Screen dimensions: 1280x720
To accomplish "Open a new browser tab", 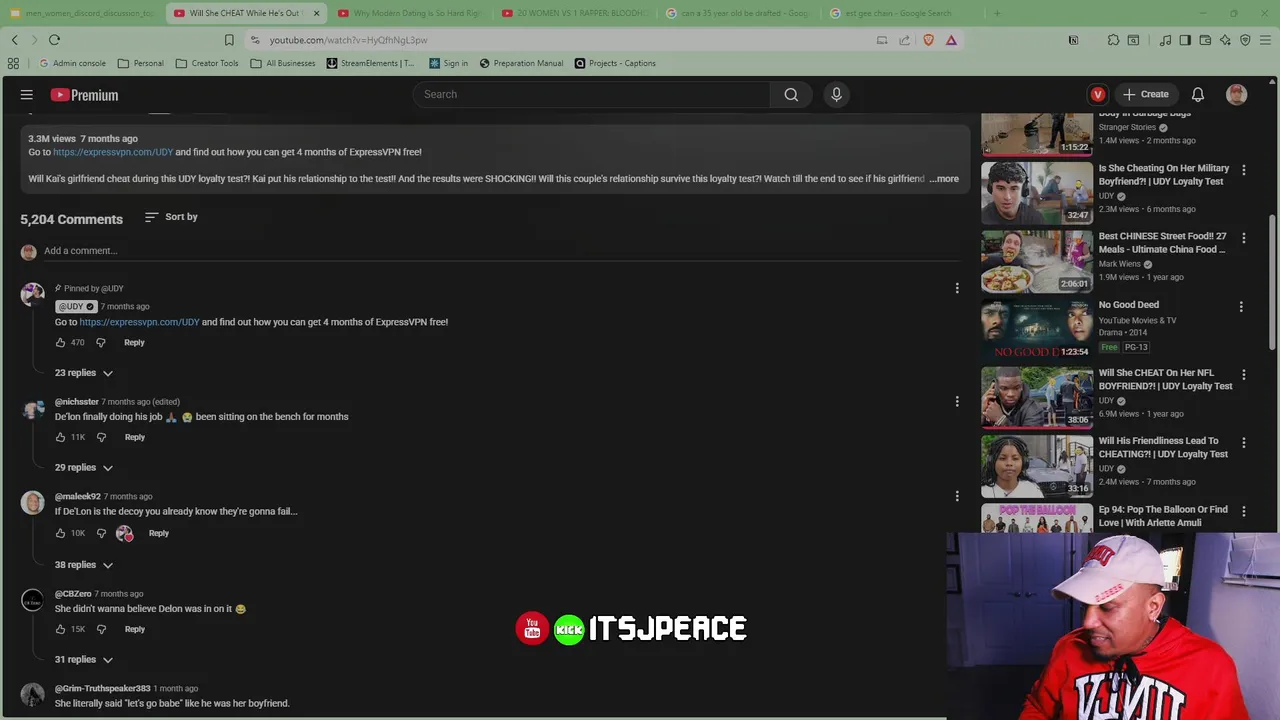I will 997,13.
